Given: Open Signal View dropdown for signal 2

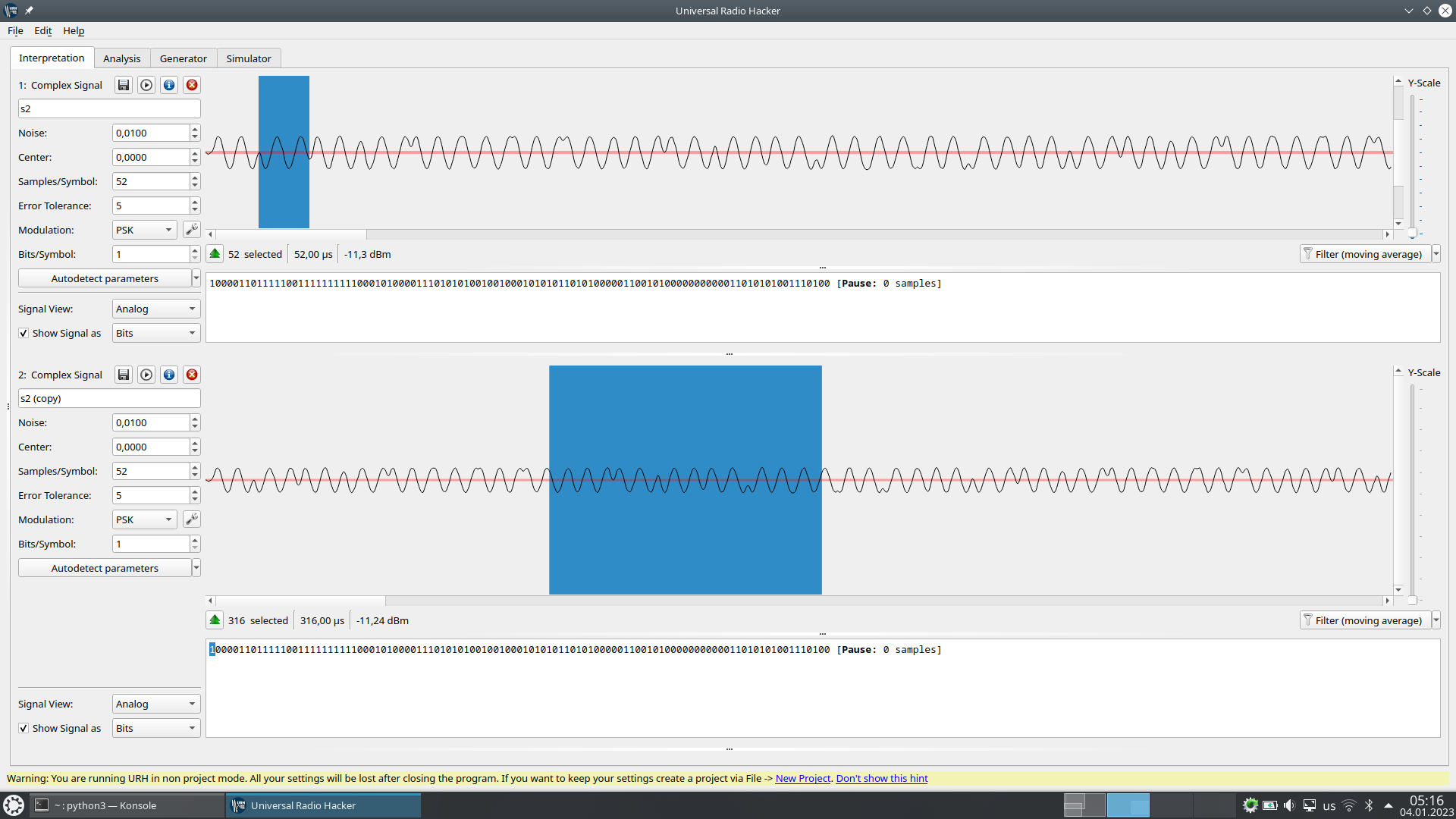Looking at the screenshot, I should [x=156, y=704].
